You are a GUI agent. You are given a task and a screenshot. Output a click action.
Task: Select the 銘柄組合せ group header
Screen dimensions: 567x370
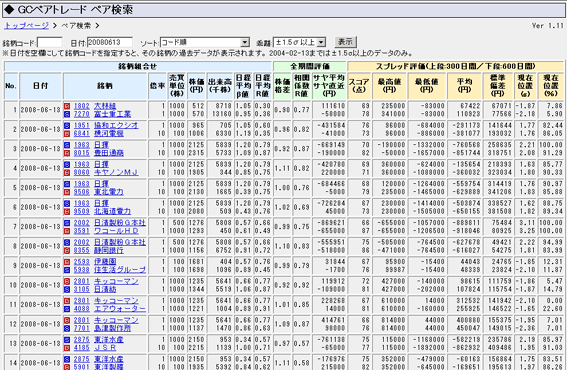click(138, 66)
